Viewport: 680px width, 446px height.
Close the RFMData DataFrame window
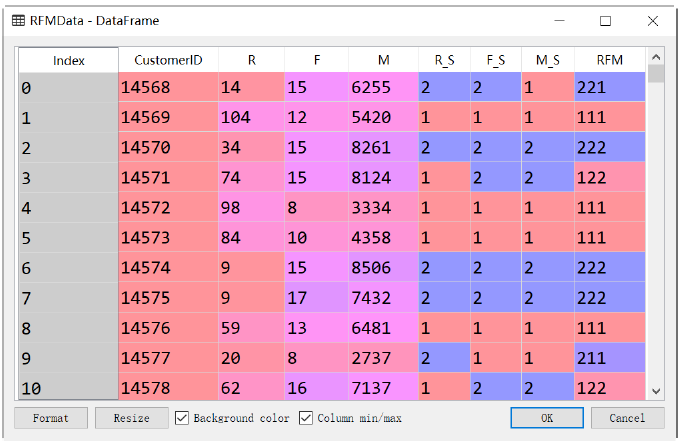(x=653, y=21)
